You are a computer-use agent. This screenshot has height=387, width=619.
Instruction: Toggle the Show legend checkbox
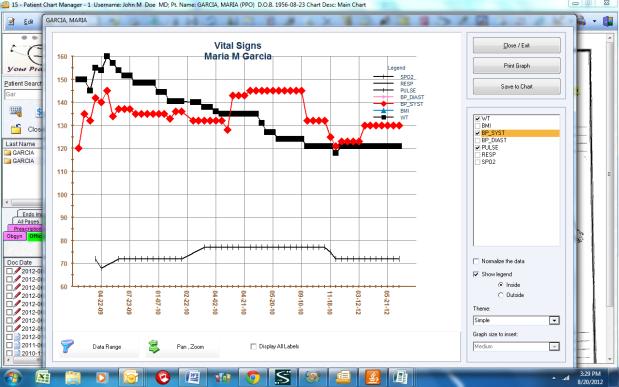[x=476, y=274]
